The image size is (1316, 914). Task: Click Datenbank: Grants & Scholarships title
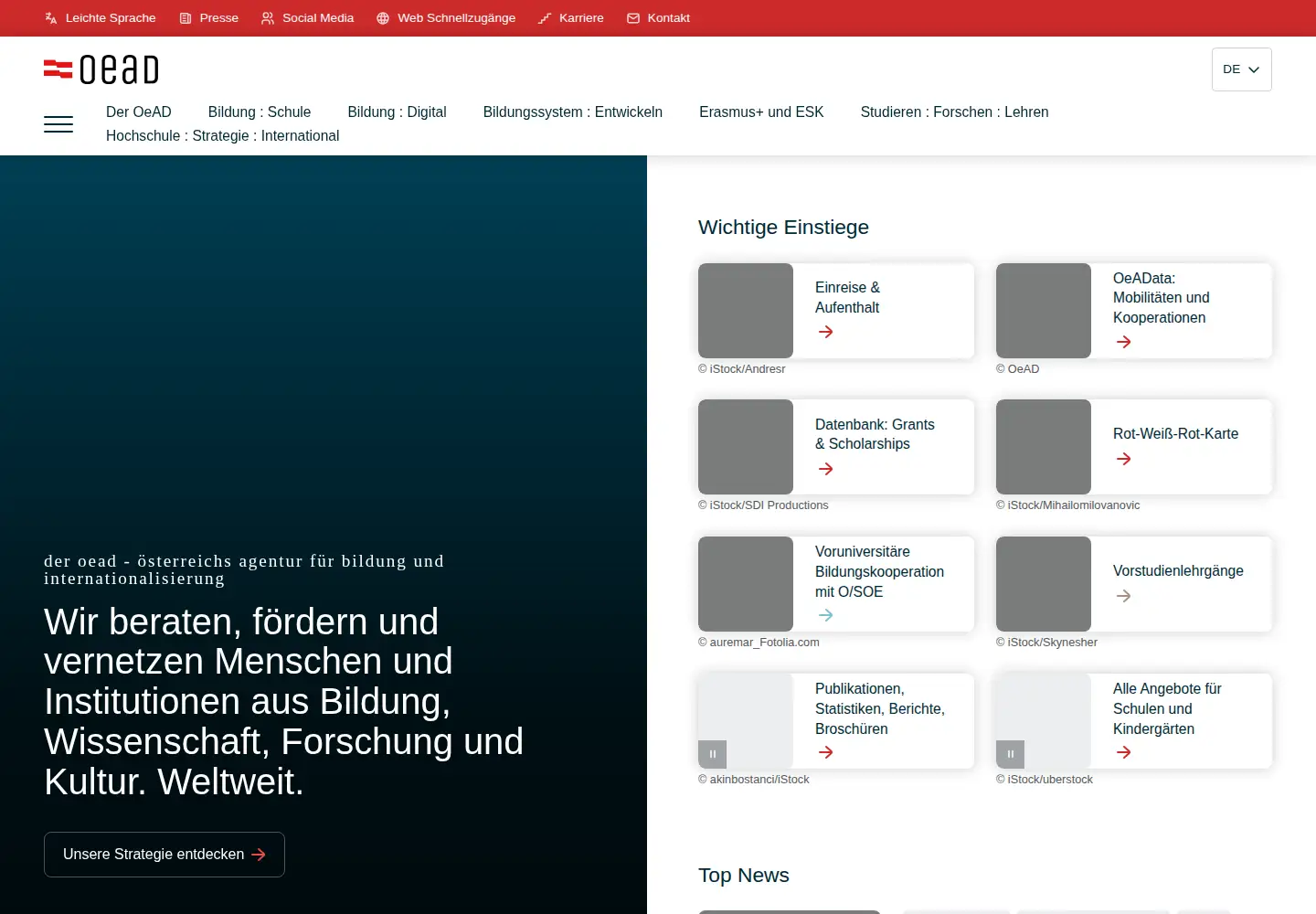pyautogui.click(x=875, y=434)
